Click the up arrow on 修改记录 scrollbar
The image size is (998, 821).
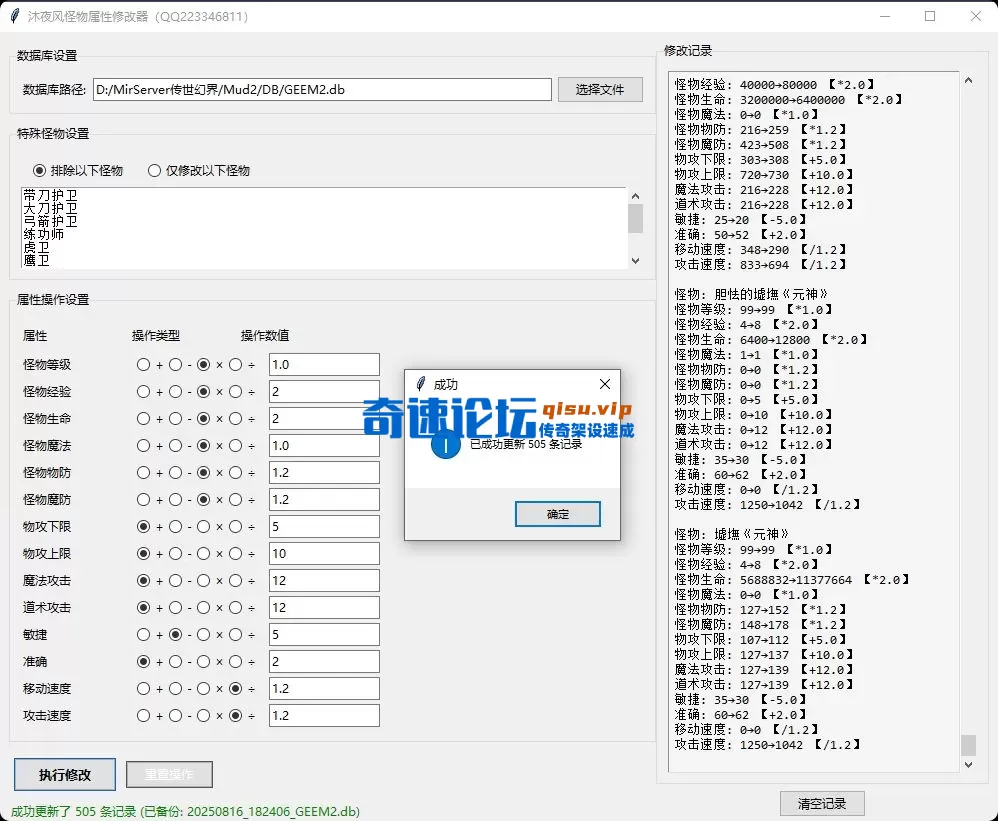[x=968, y=79]
